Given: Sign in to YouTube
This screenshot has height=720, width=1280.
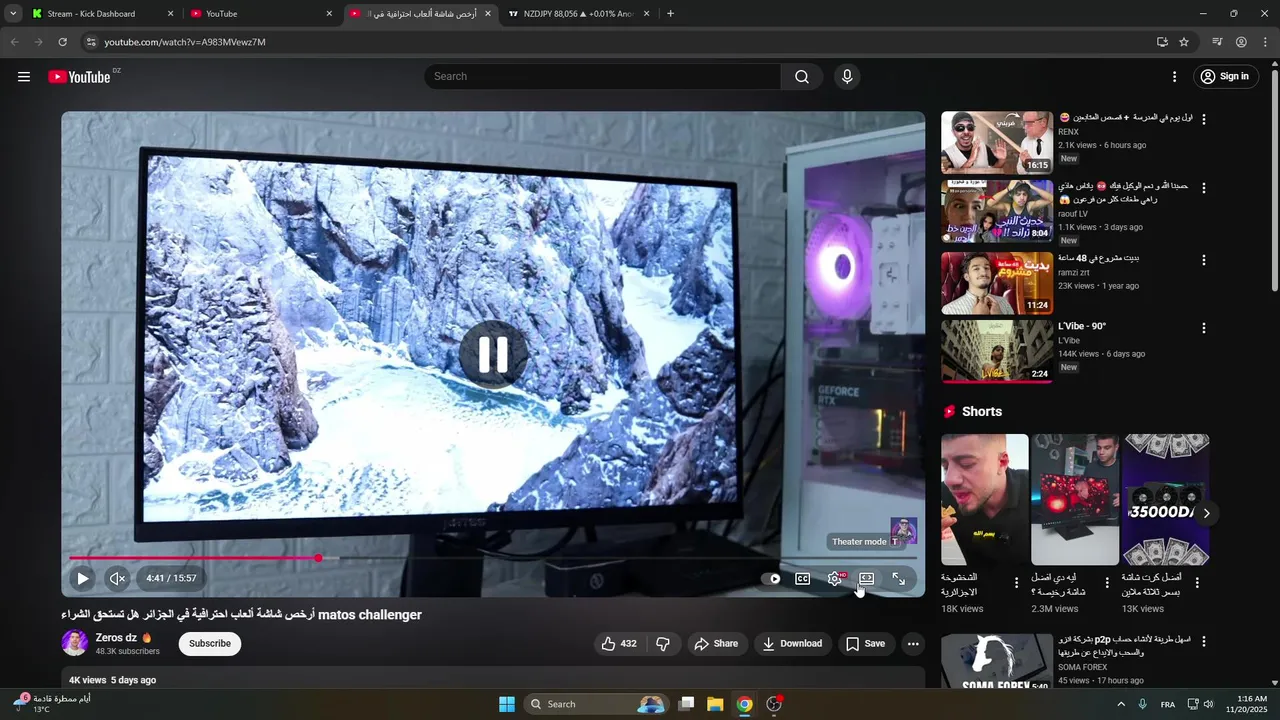Looking at the screenshot, I should click(x=1225, y=77).
